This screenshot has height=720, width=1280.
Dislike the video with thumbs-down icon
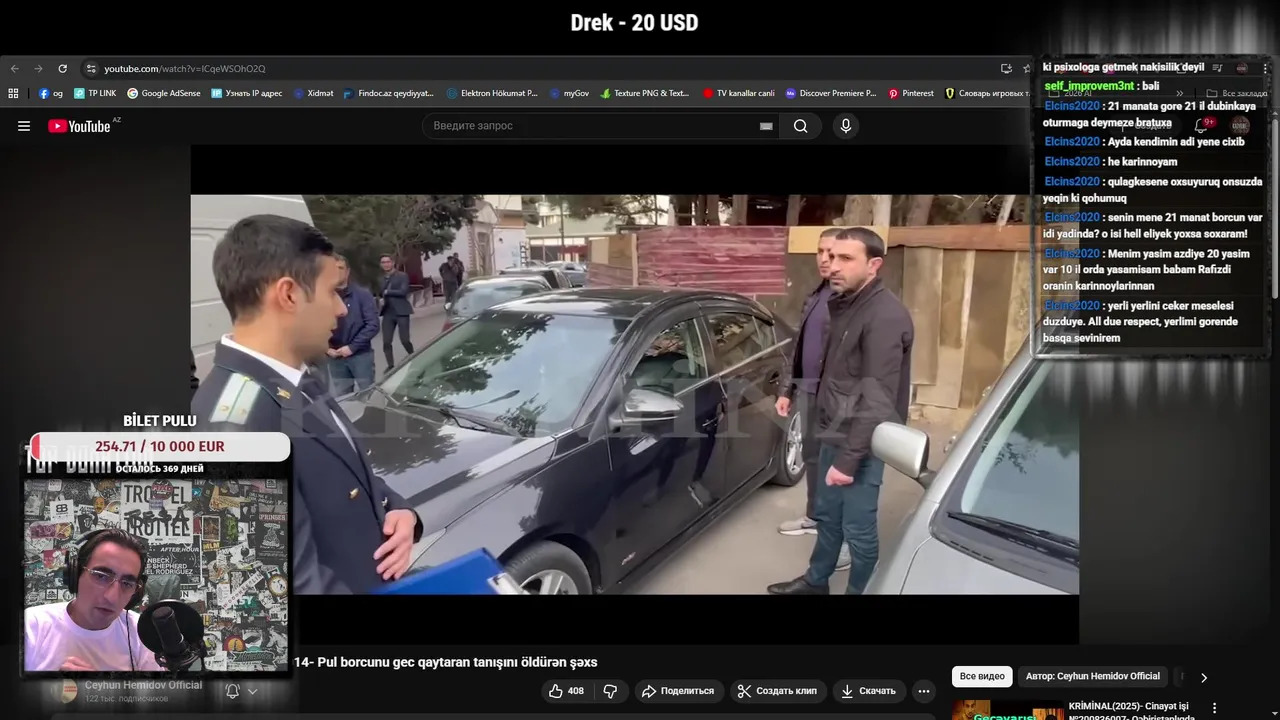point(610,691)
